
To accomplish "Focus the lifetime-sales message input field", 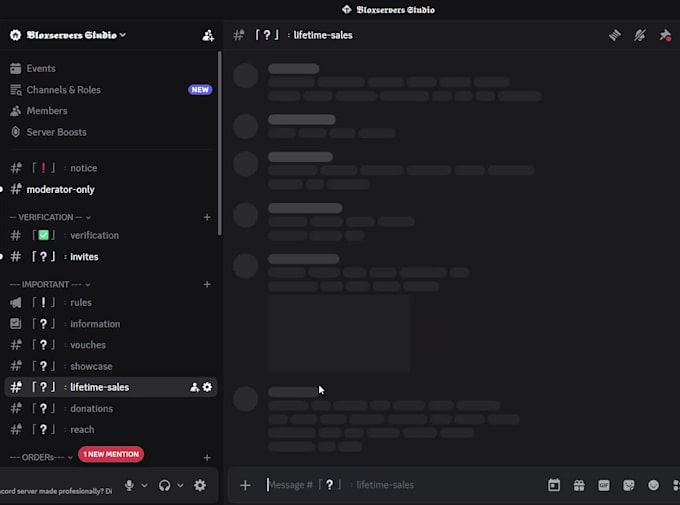I will click(x=401, y=485).
